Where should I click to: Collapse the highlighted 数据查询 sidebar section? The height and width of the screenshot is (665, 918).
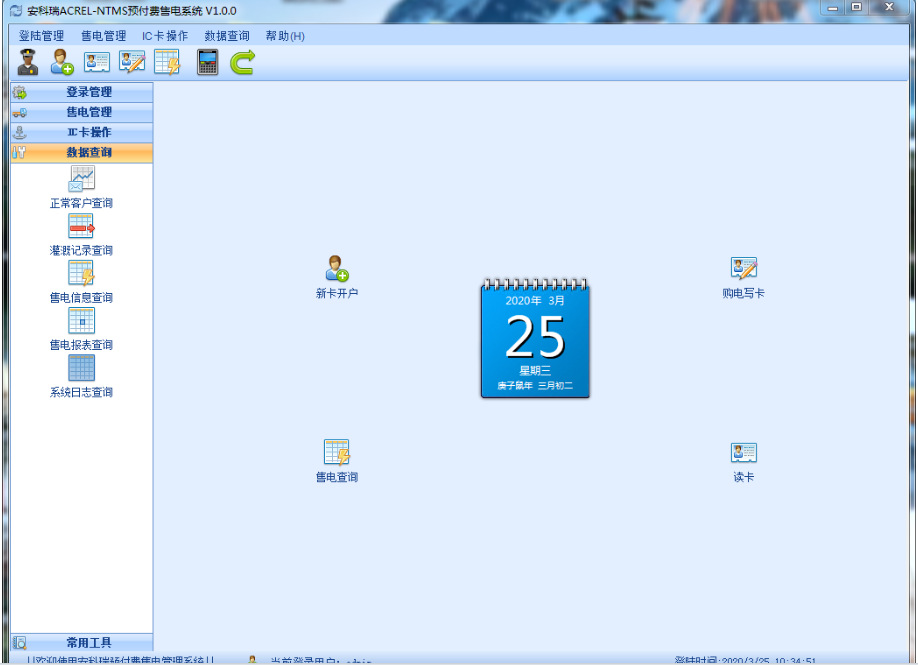tap(82, 153)
